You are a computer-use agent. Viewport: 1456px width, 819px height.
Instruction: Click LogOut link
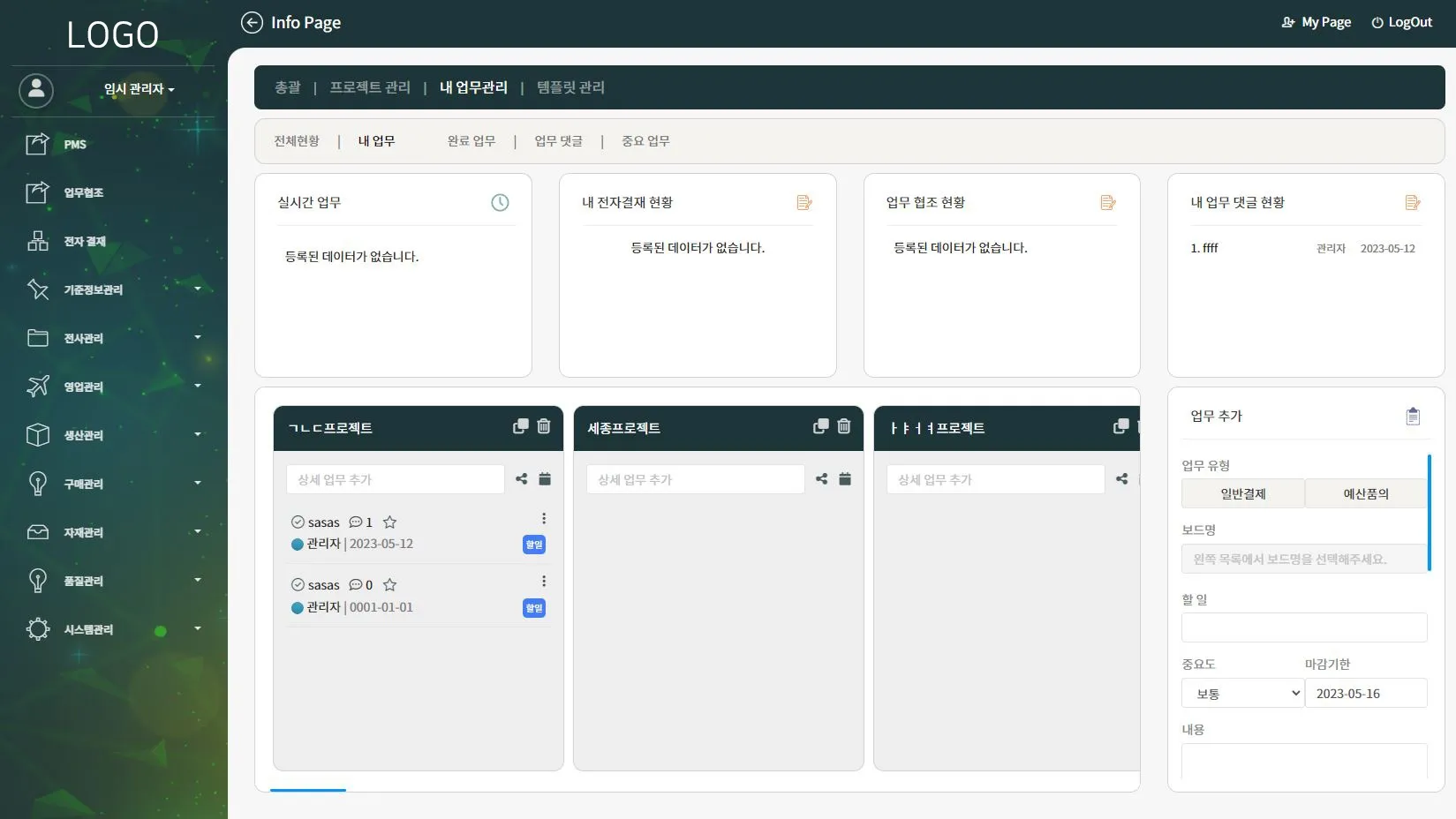point(1401,22)
